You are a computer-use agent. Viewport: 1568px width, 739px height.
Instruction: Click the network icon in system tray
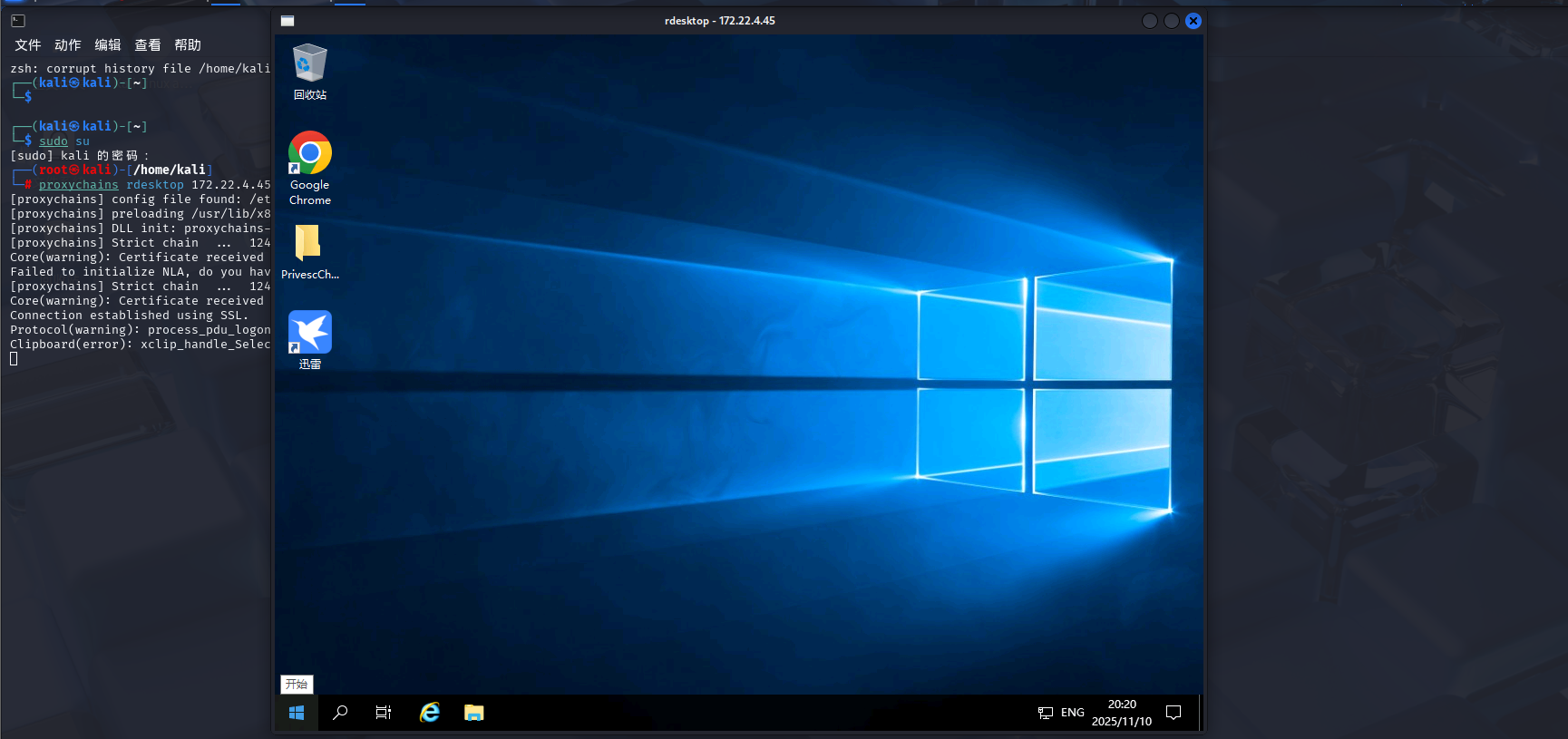pos(1046,713)
